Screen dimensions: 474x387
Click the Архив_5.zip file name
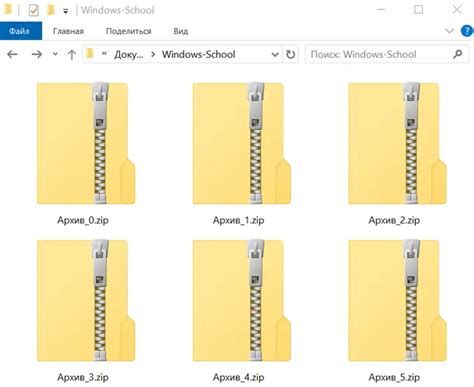tap(394, 377)
